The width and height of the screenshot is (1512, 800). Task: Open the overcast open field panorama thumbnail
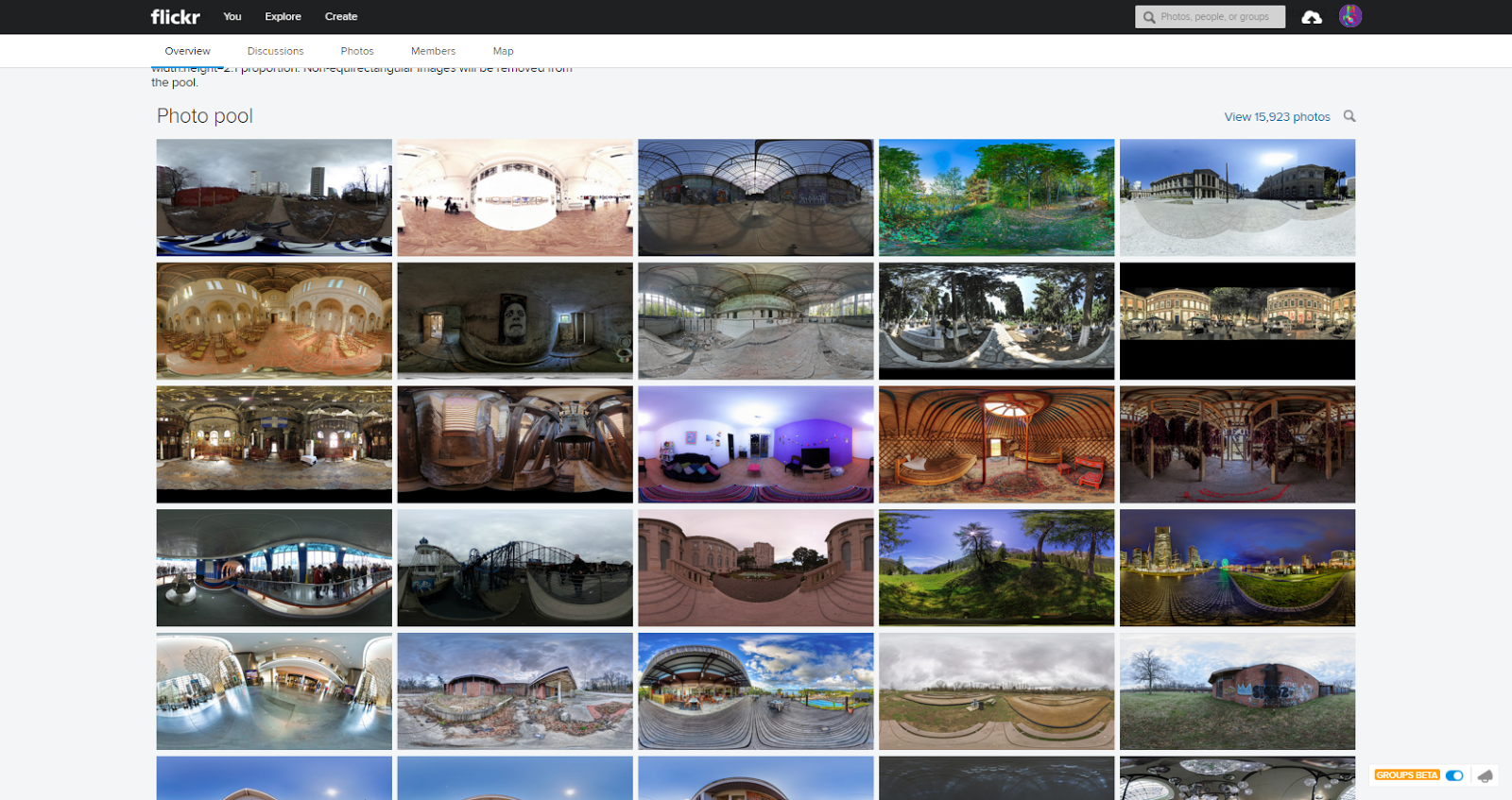pos(997,691)
